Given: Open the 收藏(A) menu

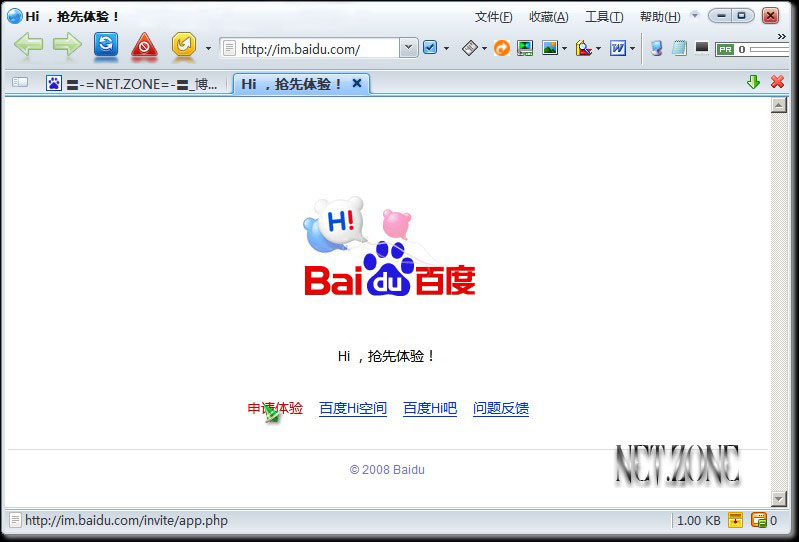Looking at the screenshot, I should (x=548, y=17).
